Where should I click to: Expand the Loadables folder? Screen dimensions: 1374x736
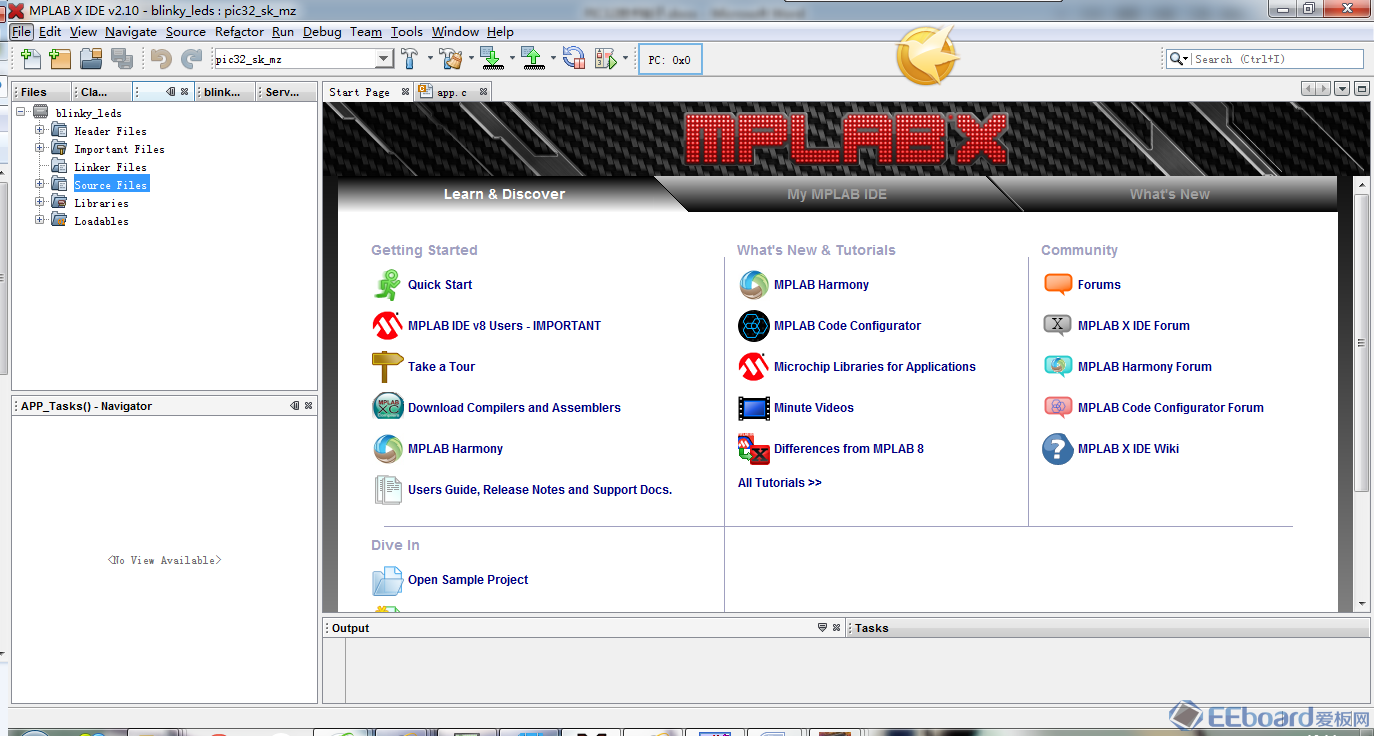click(40, 220)
